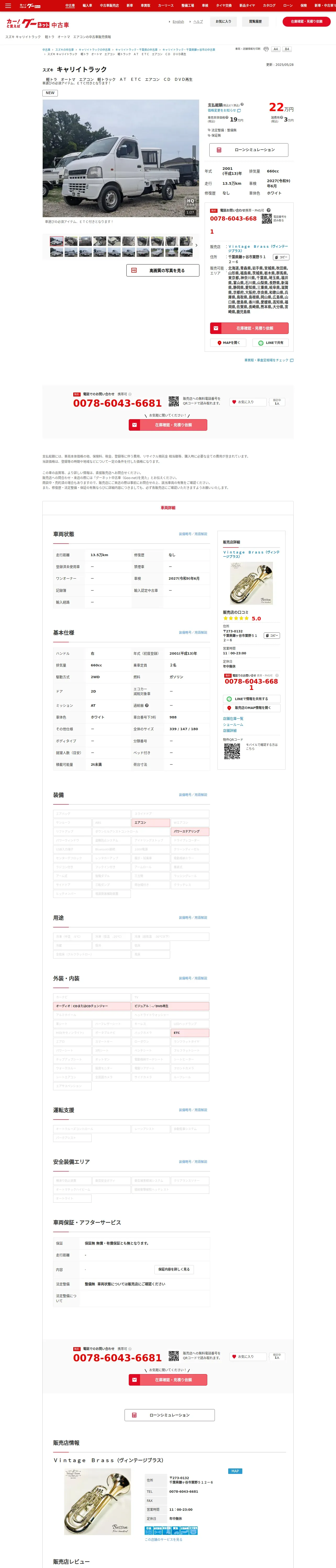
Task: Open 装備略号／用語解説 link in the 基本仕様 section
Action: (x=193, y=632)
